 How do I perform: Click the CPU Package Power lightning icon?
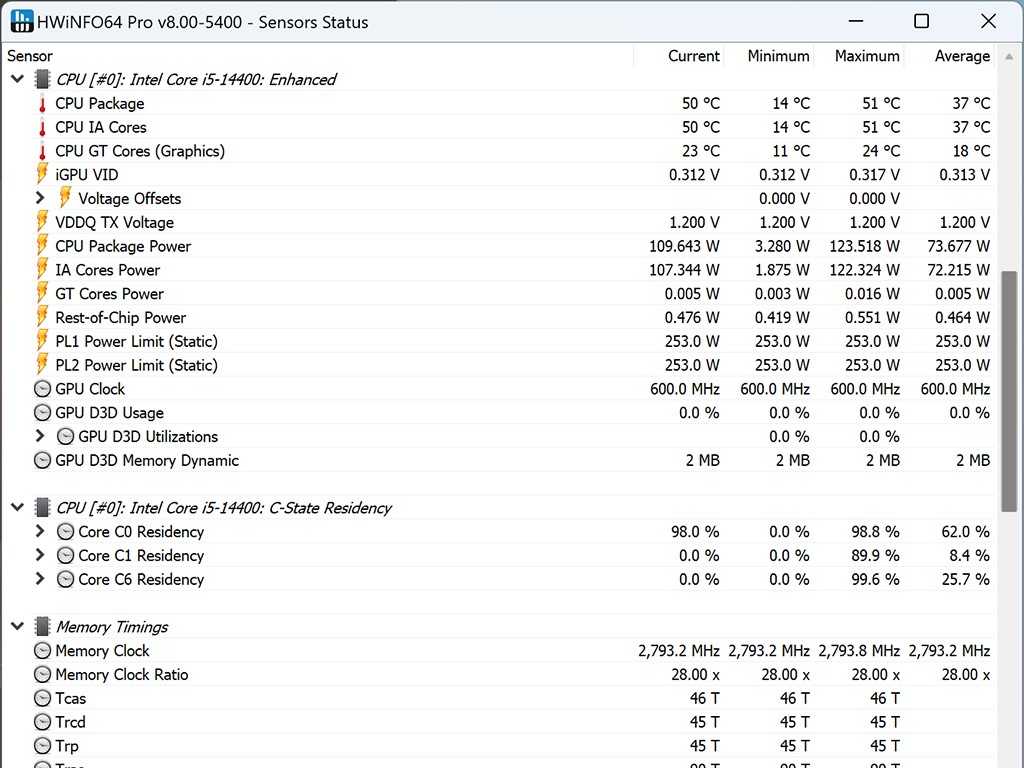42,246
